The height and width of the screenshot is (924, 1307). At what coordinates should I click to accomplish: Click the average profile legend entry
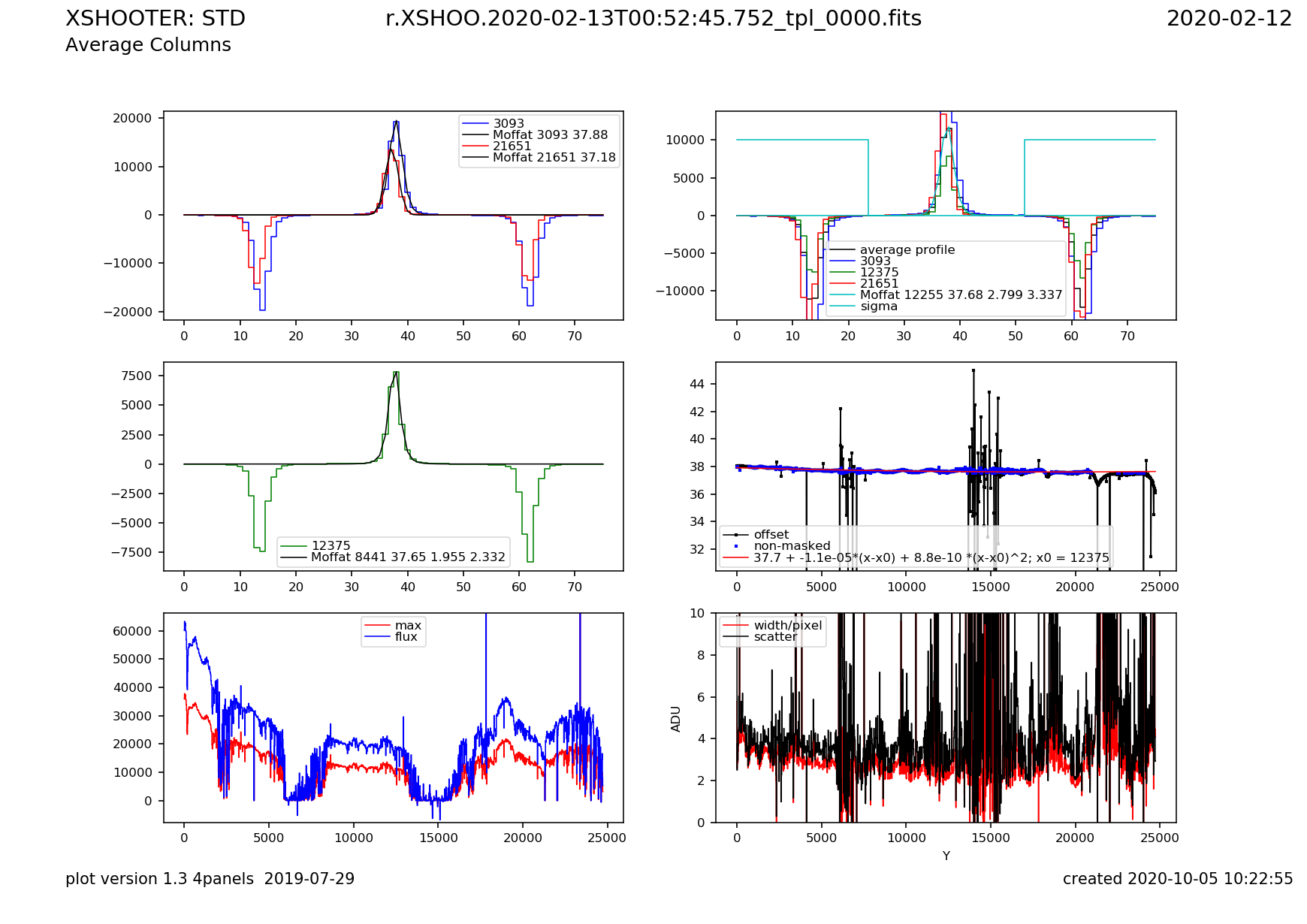tap(907, 250)
